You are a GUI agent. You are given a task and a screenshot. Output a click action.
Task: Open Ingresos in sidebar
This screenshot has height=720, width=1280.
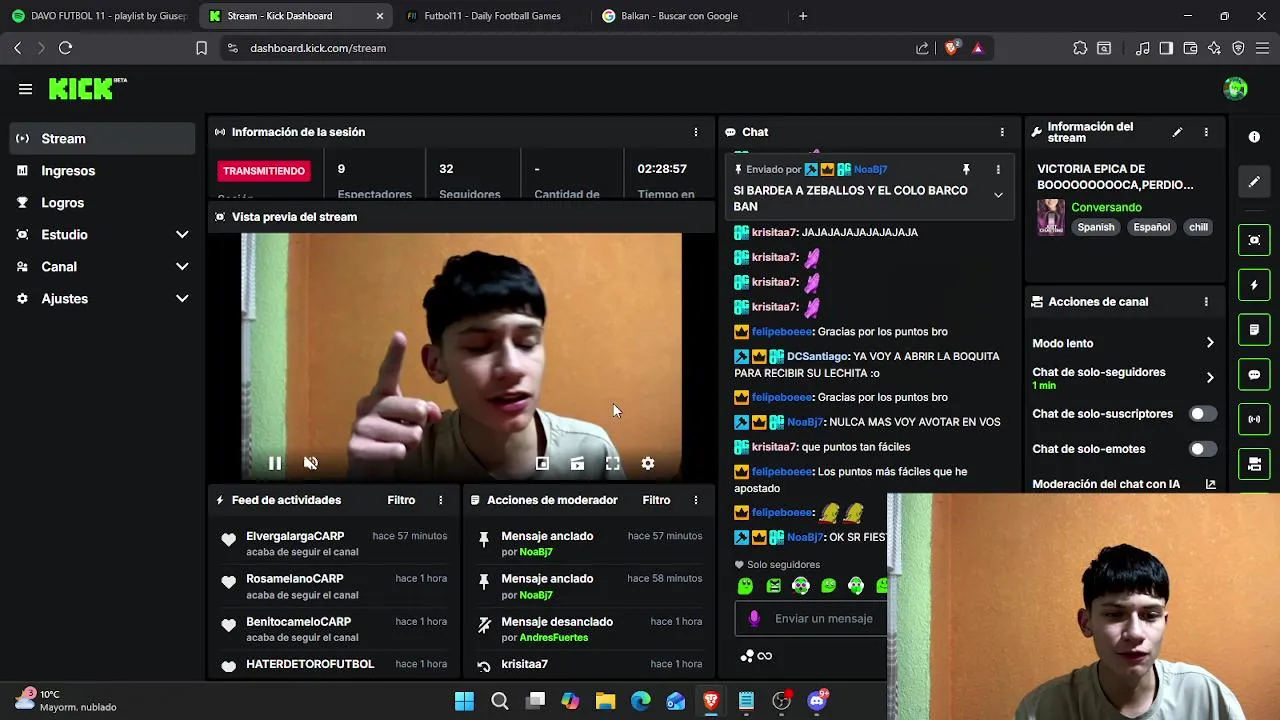[x=102, y=171]
